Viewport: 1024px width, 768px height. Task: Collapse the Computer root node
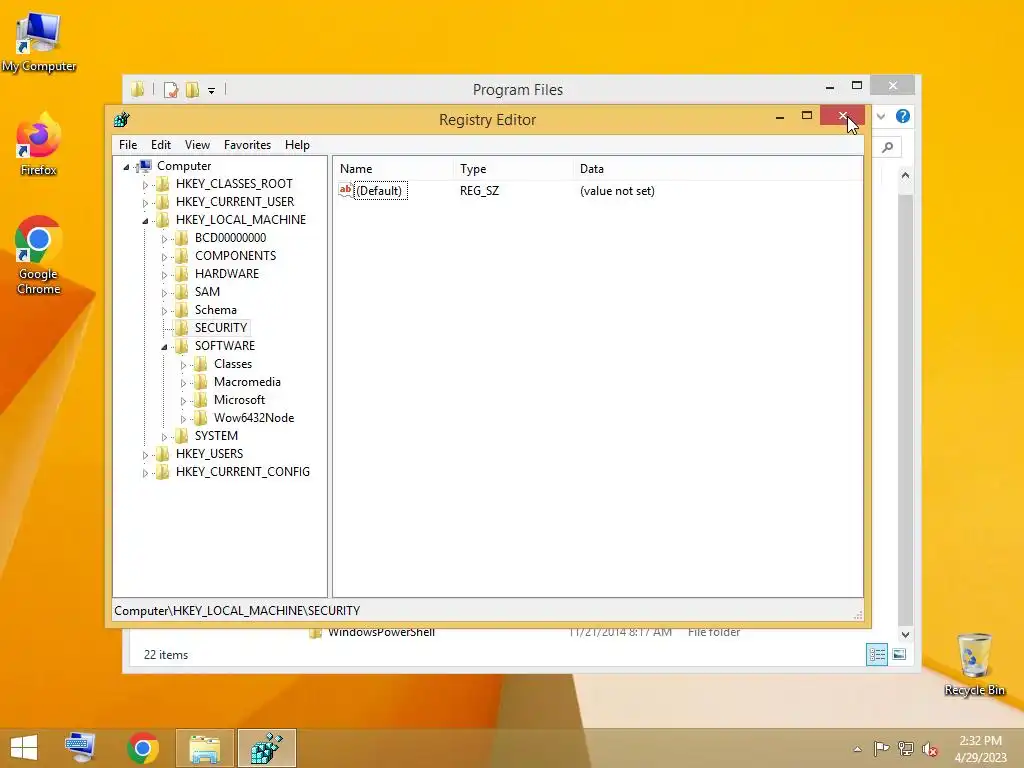(x=127, y=167)
